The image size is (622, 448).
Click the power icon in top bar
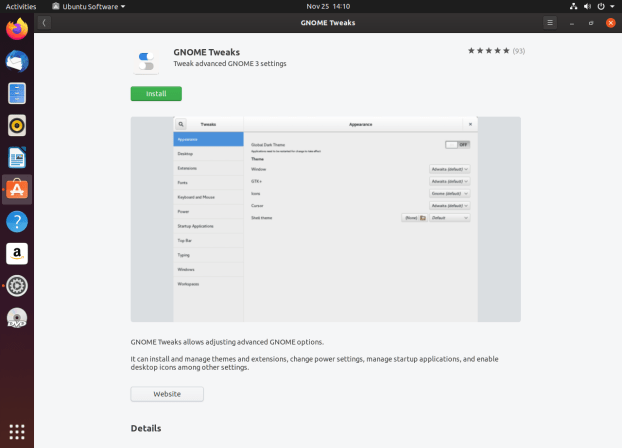601,6
